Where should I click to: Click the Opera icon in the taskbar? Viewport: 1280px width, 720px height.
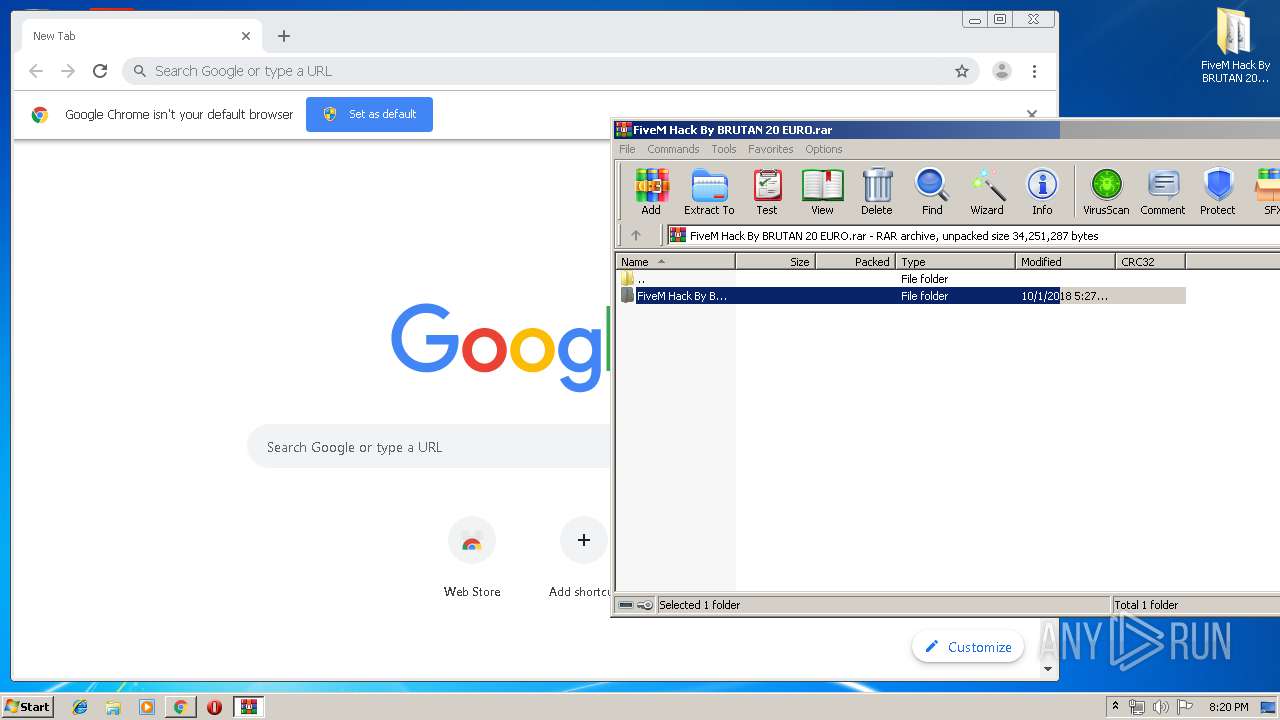214,707
